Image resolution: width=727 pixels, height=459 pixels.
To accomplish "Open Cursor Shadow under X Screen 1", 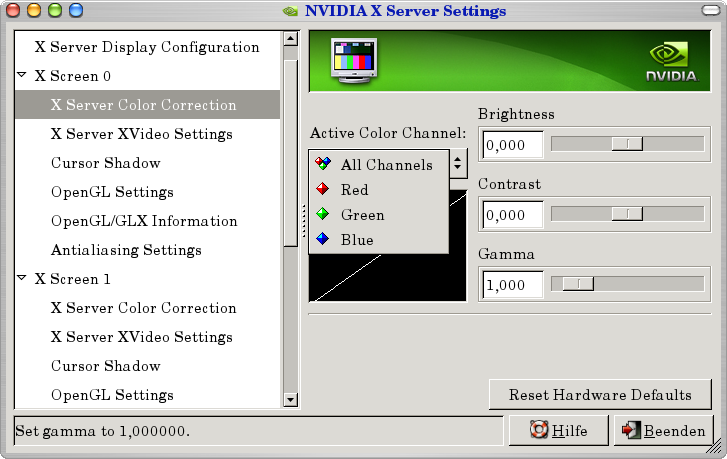I will tap(106, 366).
